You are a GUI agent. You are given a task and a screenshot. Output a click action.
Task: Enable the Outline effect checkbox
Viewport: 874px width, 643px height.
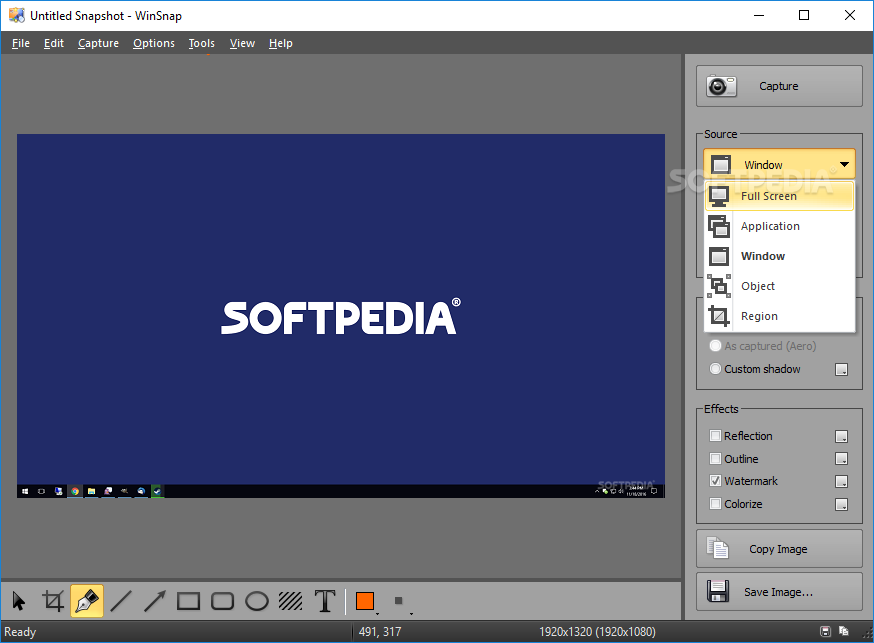point(716,459)
